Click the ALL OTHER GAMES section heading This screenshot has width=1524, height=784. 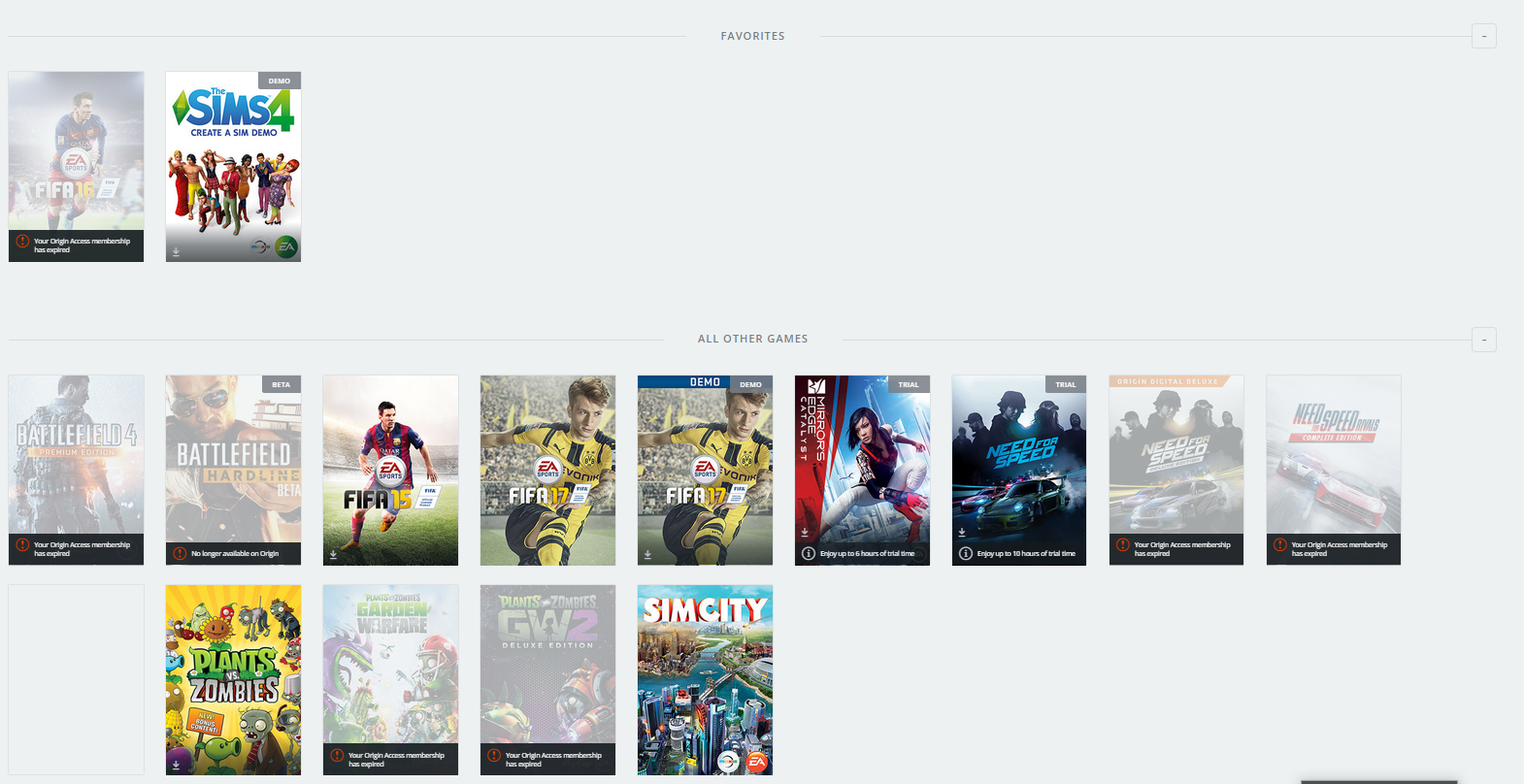pyautogui.click(x=752, y=339)
